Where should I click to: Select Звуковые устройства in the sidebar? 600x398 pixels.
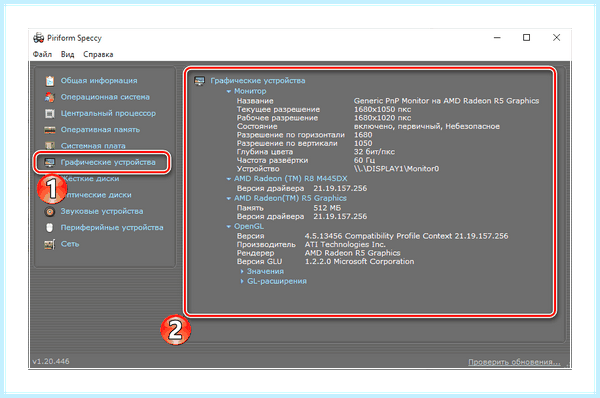(x=102, y=211)
